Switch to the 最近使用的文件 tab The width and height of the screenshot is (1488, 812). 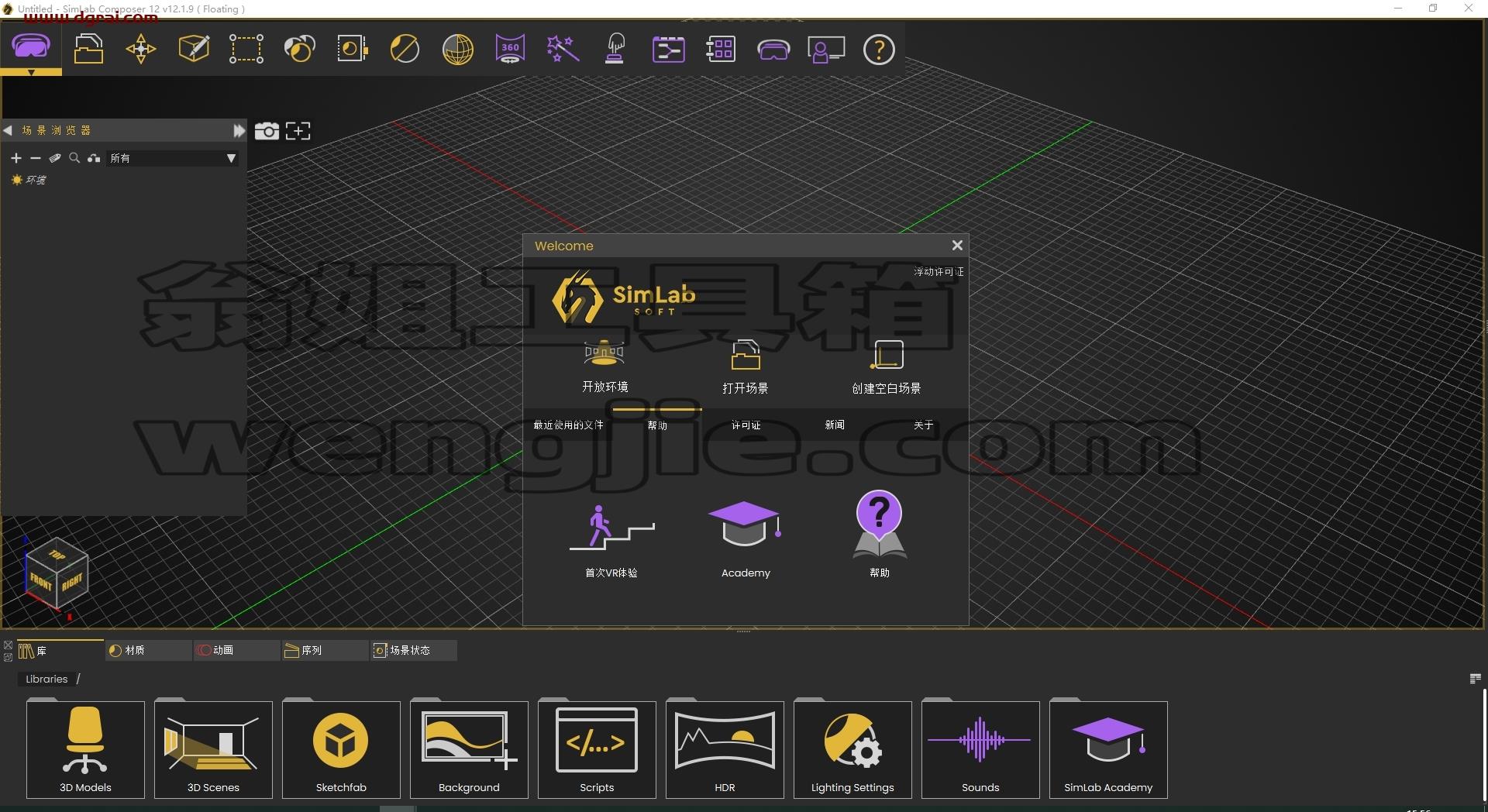[568, 425]
